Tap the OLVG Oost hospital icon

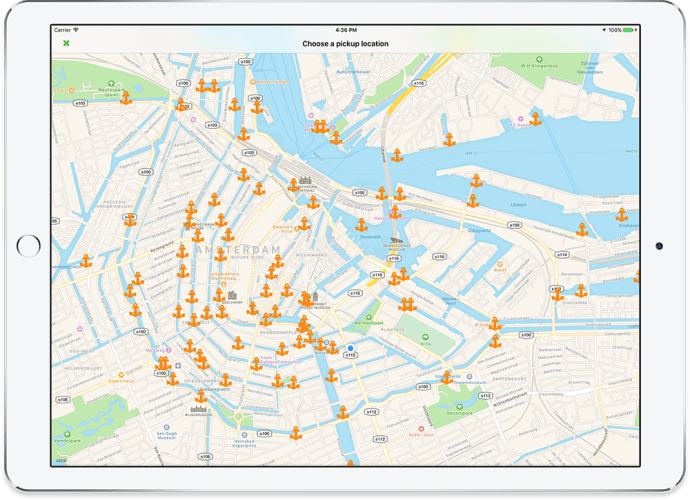point(421,428)
